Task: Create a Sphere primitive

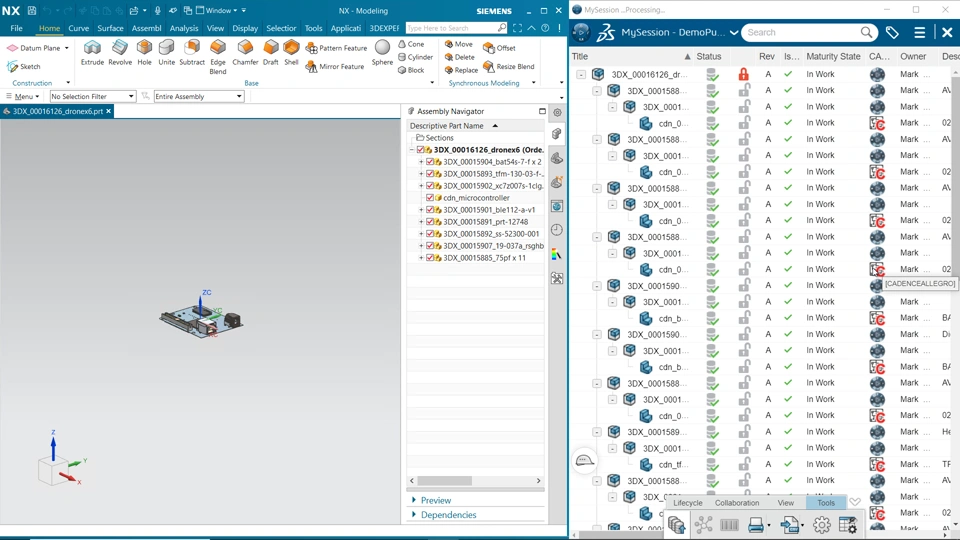Action: coord(382,53)
